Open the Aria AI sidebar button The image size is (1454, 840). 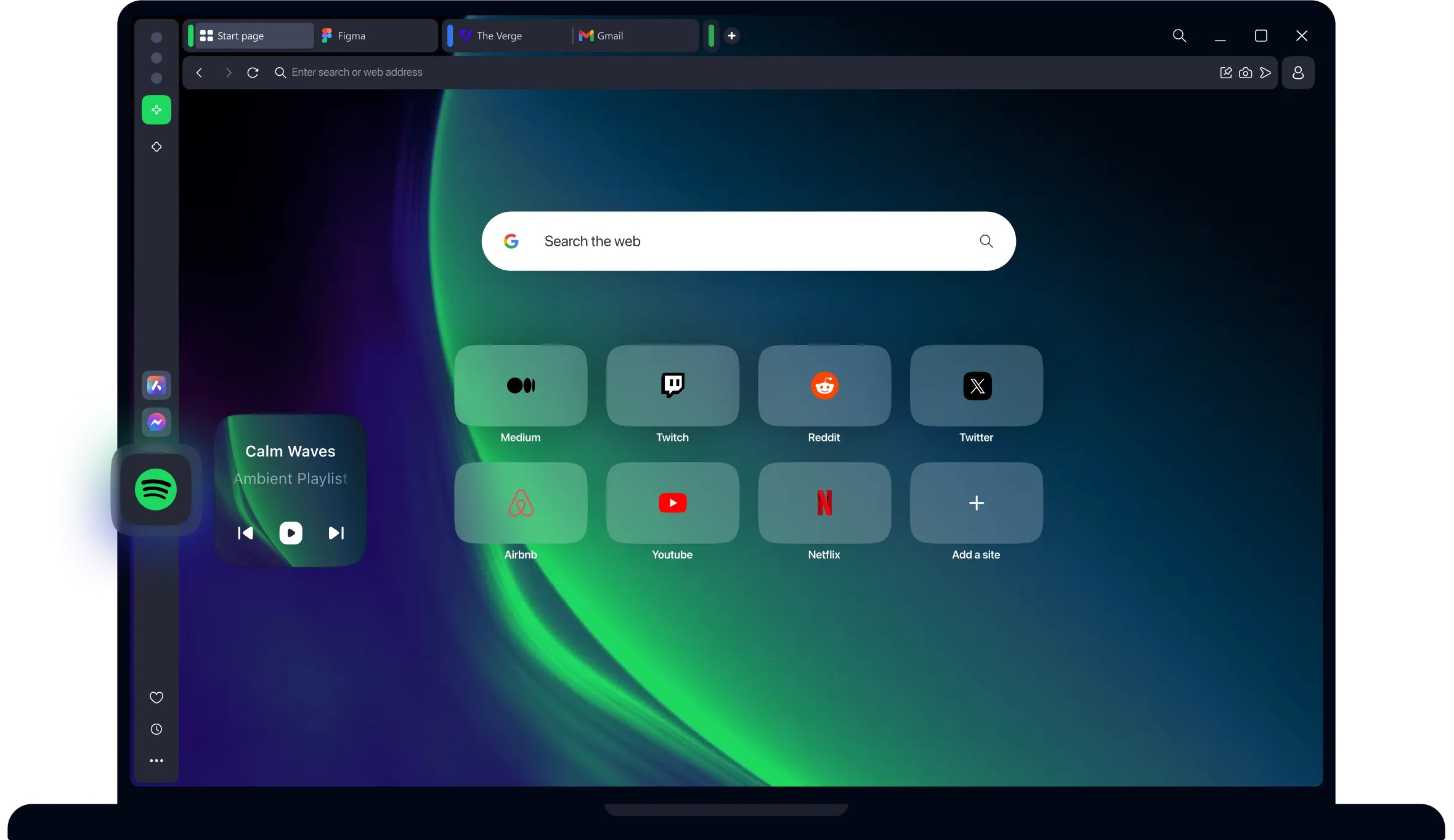coord(156,110)
